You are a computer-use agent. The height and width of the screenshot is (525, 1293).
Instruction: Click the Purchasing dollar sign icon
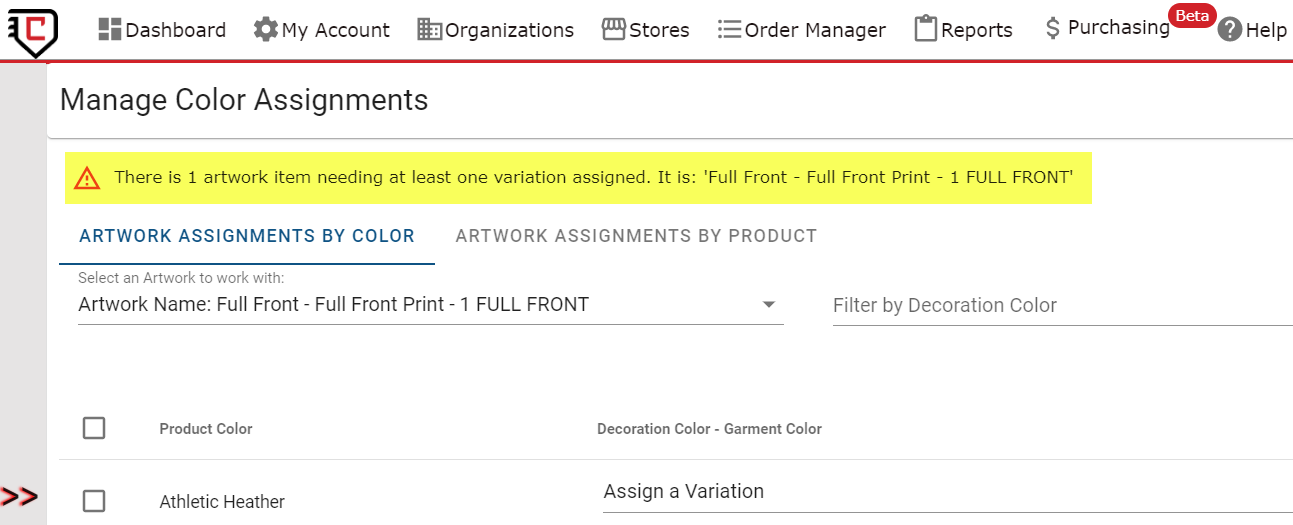click(x=1052, y=28)
